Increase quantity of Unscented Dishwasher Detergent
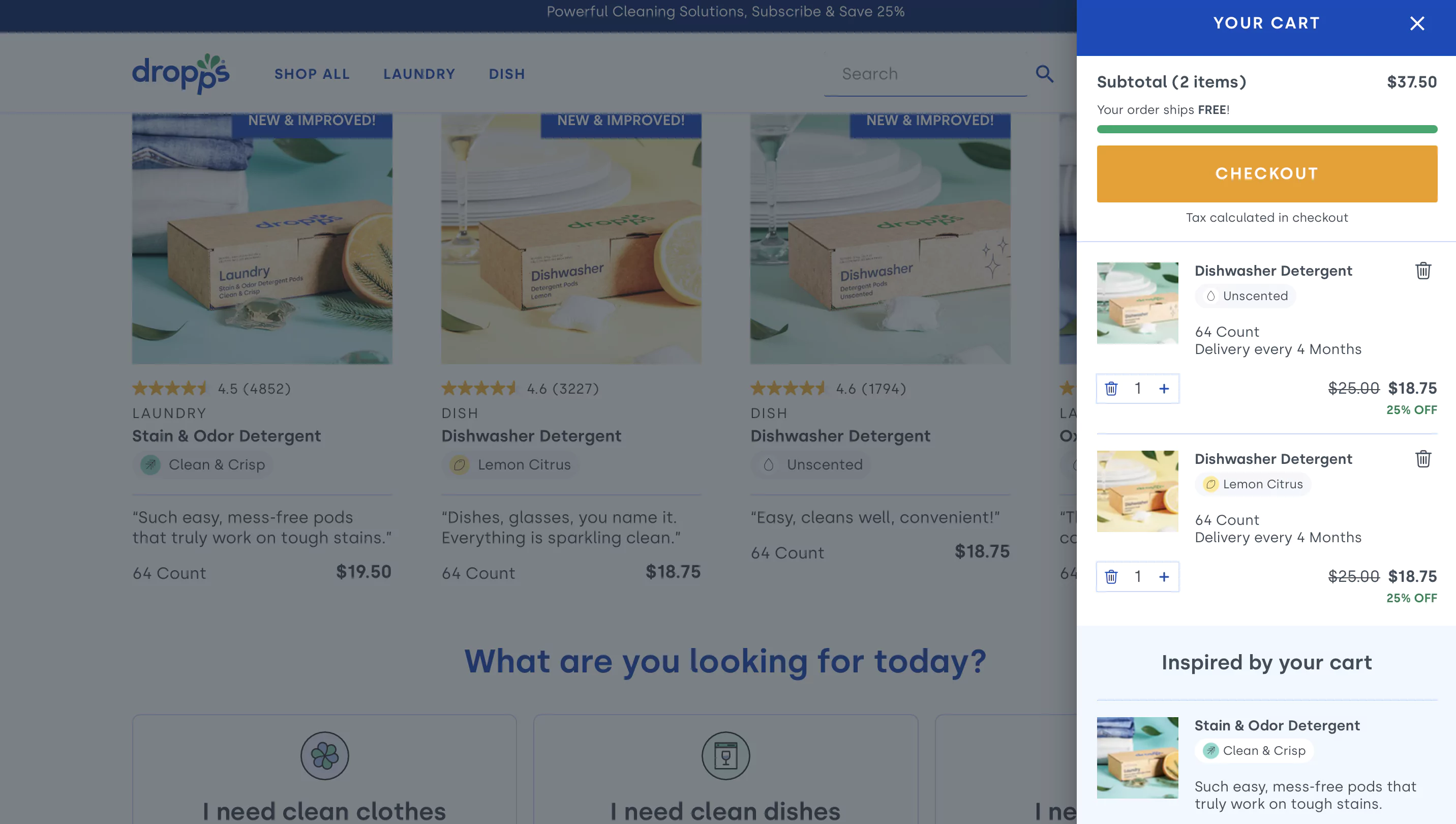1456x824 pixels. [x=1164, y=389]
